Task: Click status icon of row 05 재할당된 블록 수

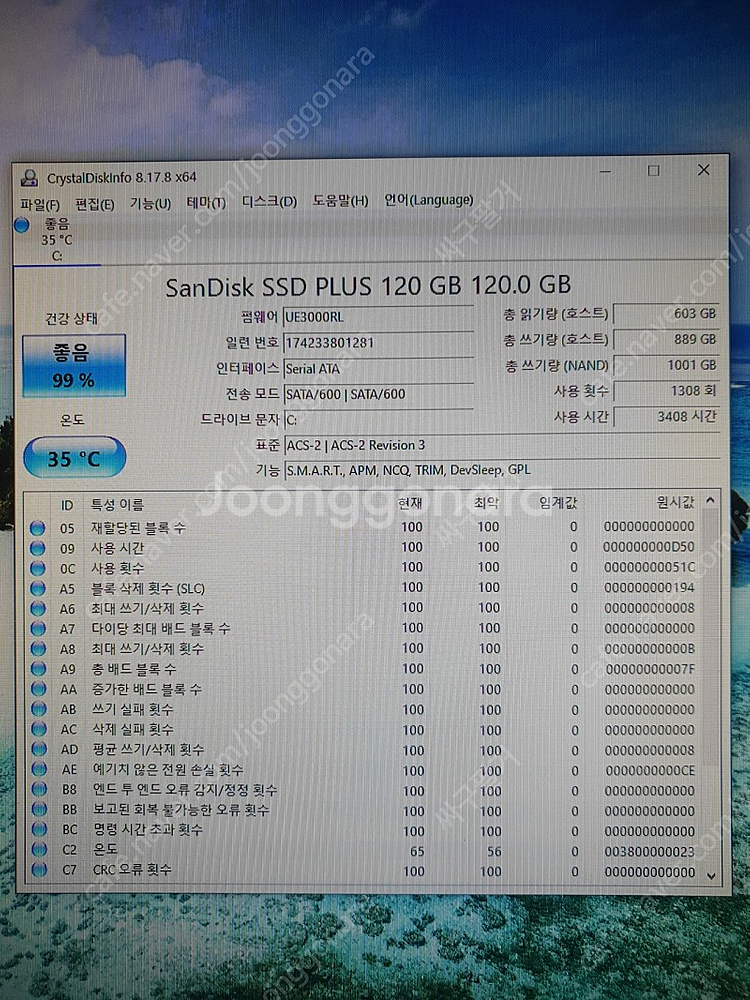Action: pos(38,528)
